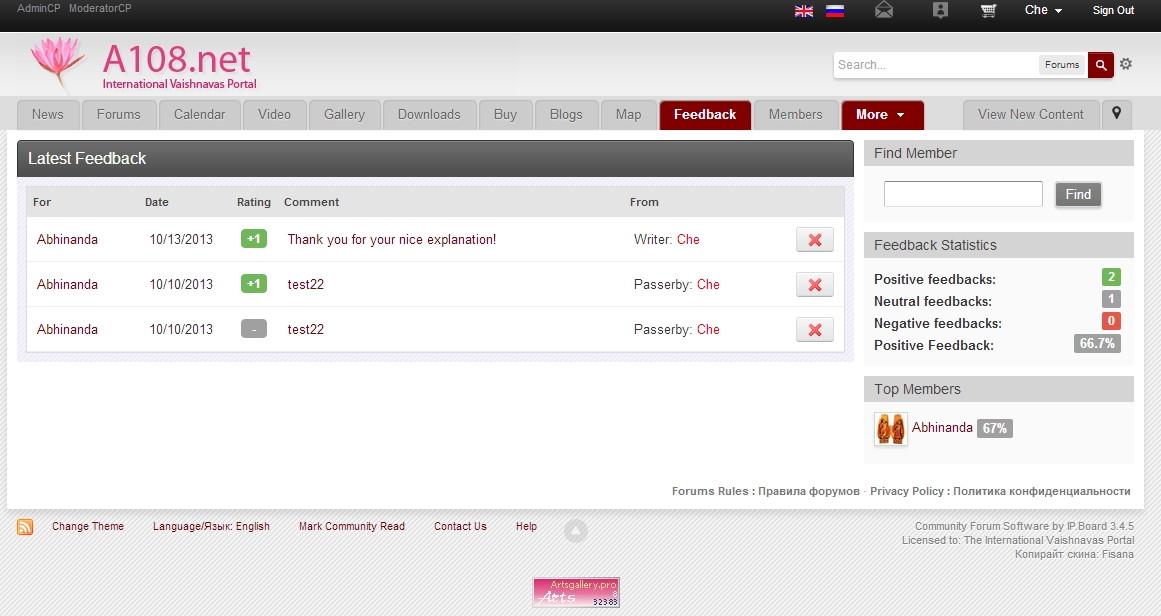Switch language via the UK flag icon
The image size is (1161, 616).
pos(803,11)
